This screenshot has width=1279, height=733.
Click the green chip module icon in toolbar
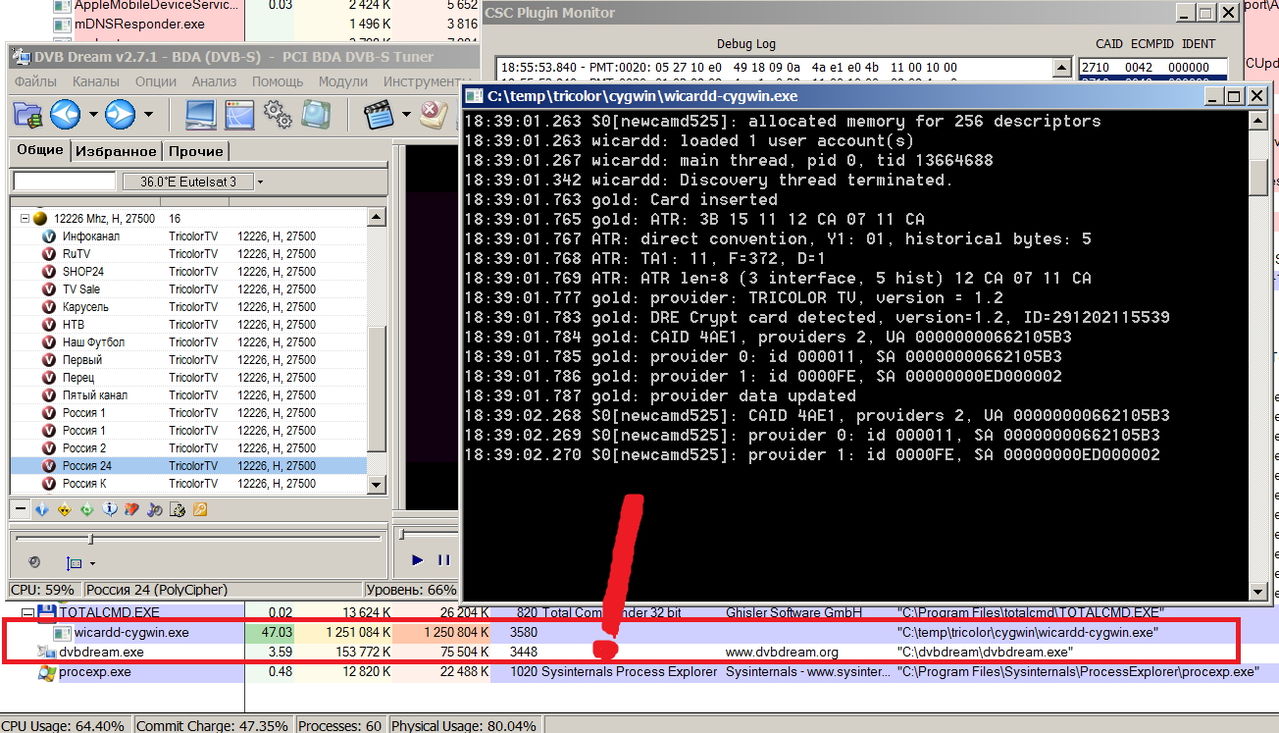(x=316, y=115)
